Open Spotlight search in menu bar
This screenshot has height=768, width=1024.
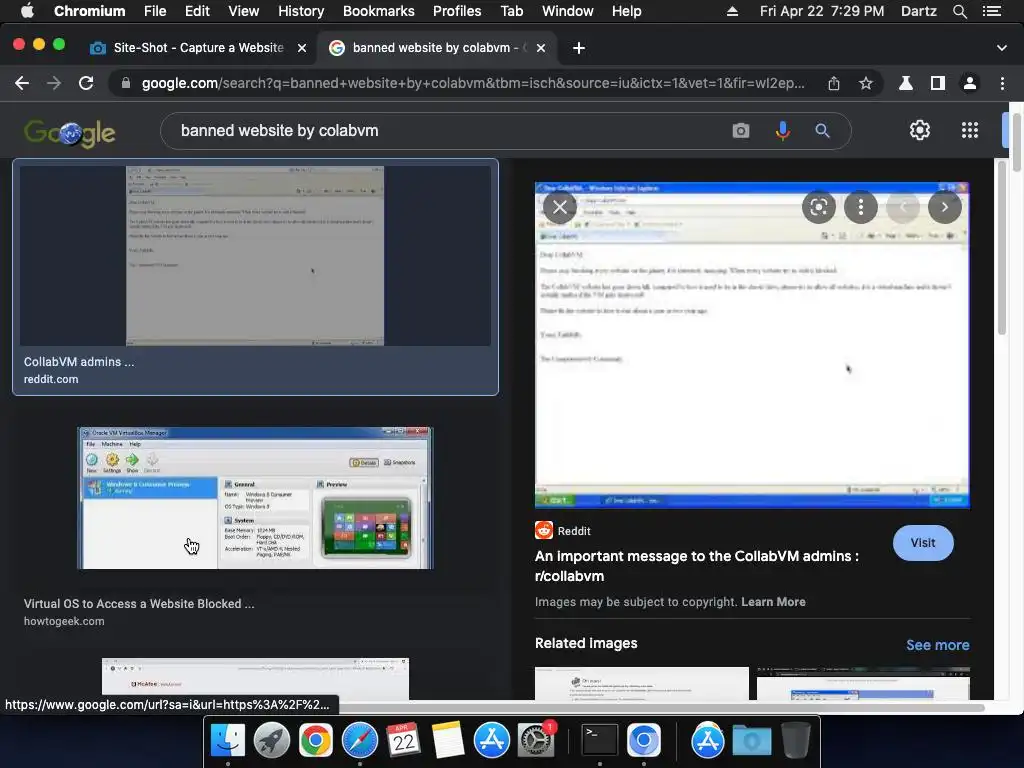click(959, 11)
